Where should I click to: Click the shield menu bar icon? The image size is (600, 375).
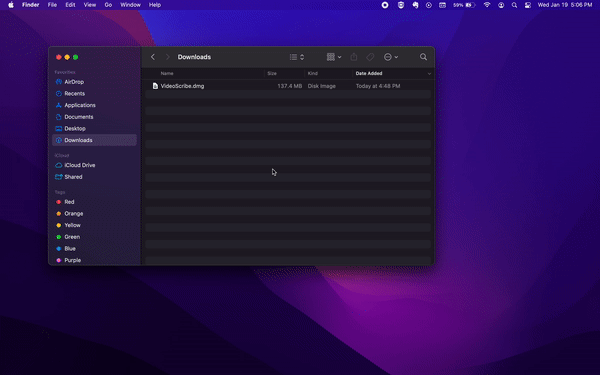401,5
